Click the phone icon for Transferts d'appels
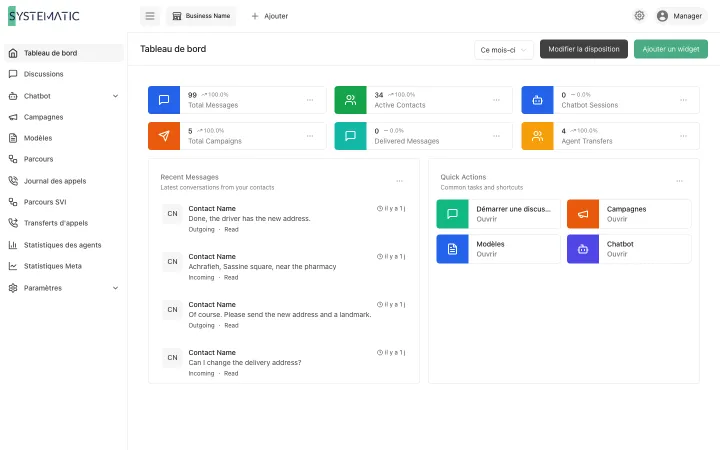720x450 pixels. click(13, 223)
